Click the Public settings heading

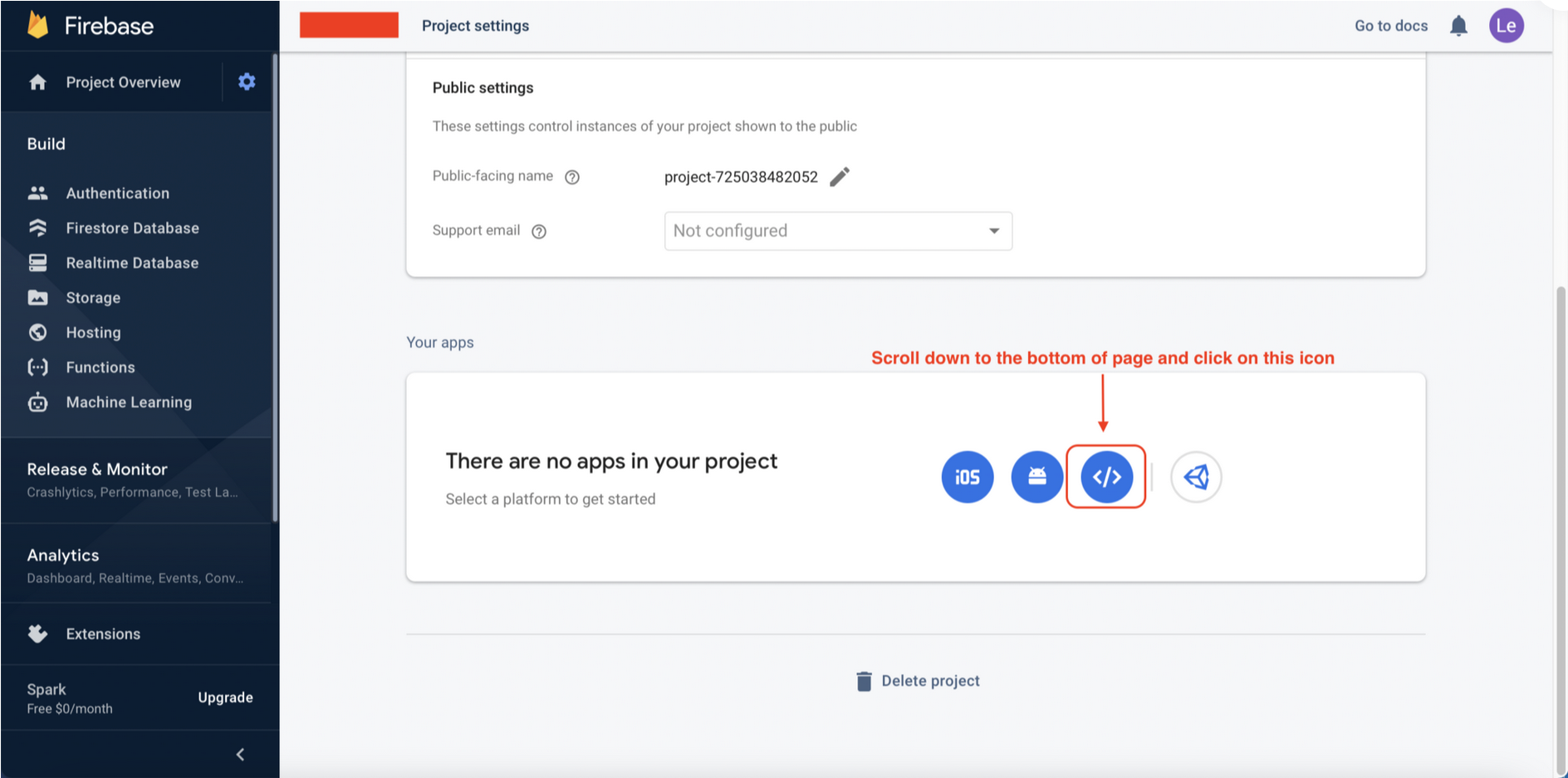click(x=483, y=88)
